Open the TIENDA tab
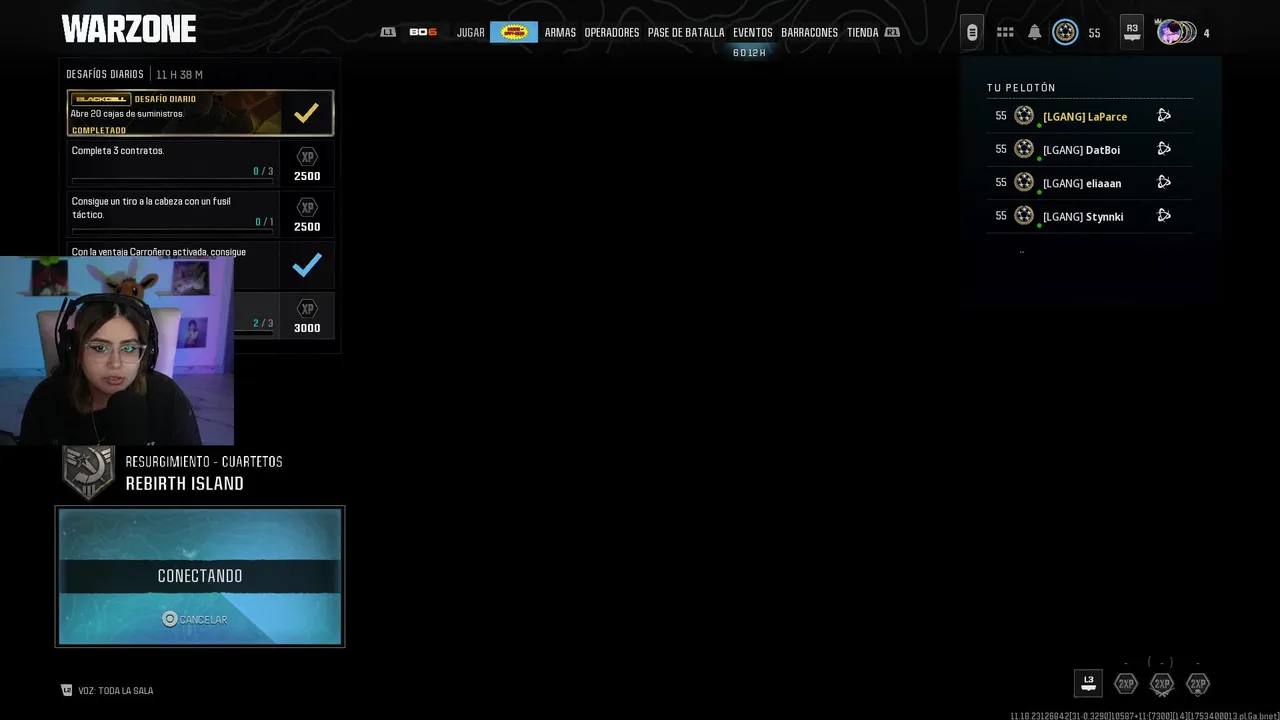Image resolution: width=1280 pixels, height=720 pixels. [862, 33]
